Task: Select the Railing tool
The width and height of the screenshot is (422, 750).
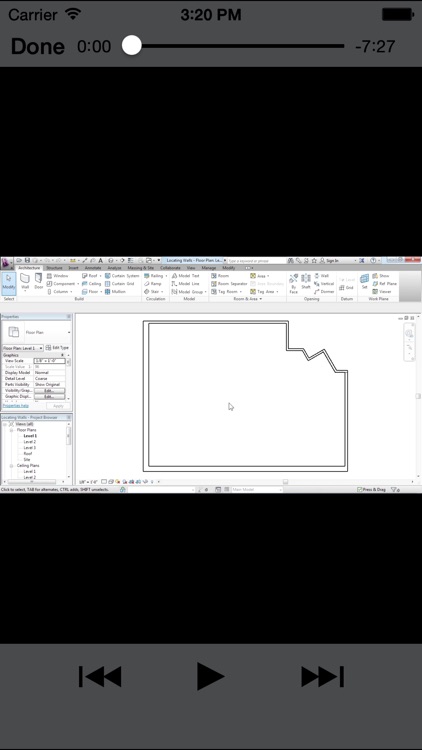Action: pyautogui.click(x=155, y=276)
